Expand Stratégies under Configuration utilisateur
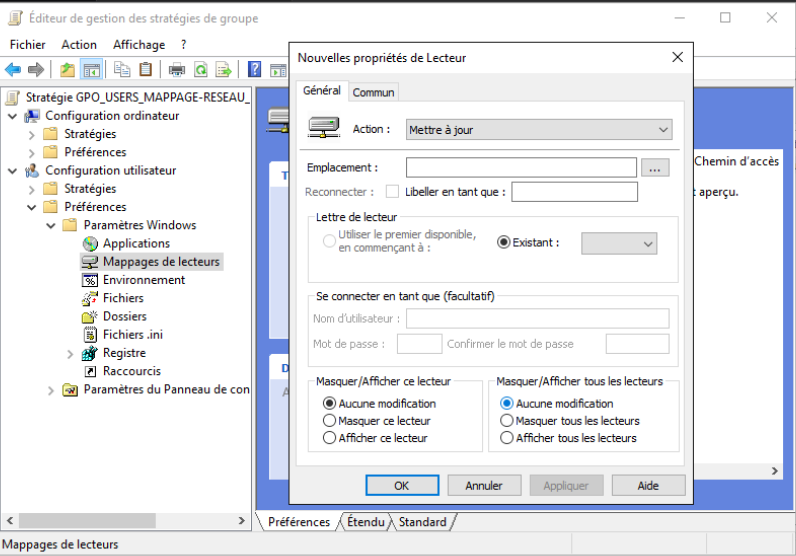796x556 pixels. coord(31,189)
